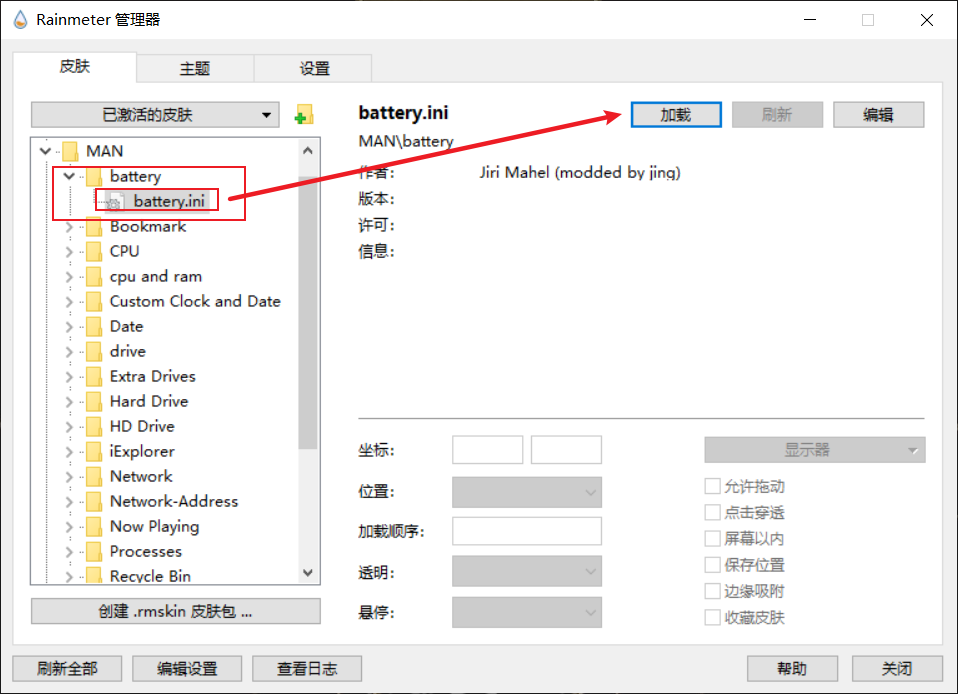958x694 pixels.
Task: Click the tree scrollbar up arrow
Action: (x=308, y=150)
